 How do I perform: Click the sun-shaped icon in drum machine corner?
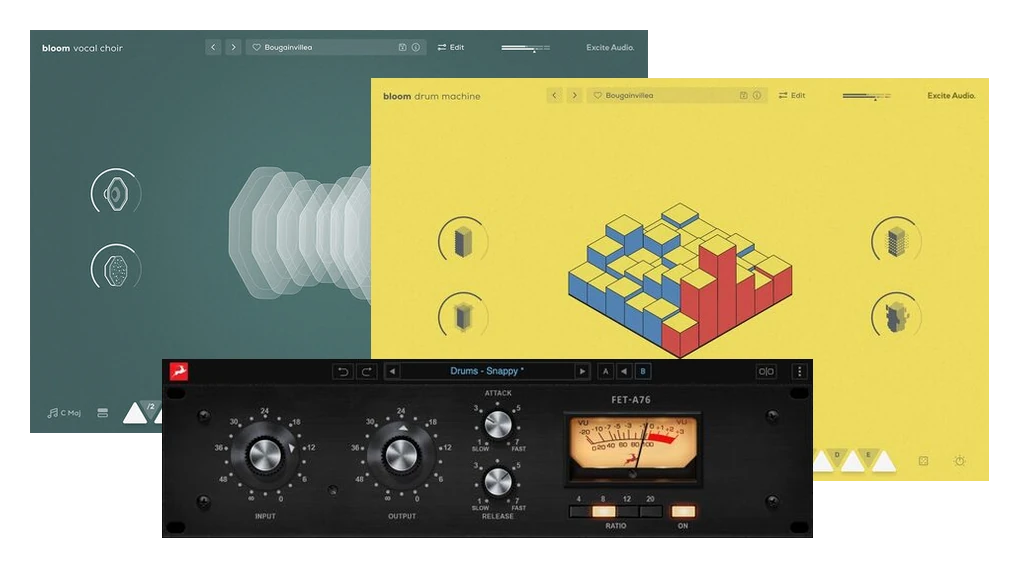click(x=960, y=461)
